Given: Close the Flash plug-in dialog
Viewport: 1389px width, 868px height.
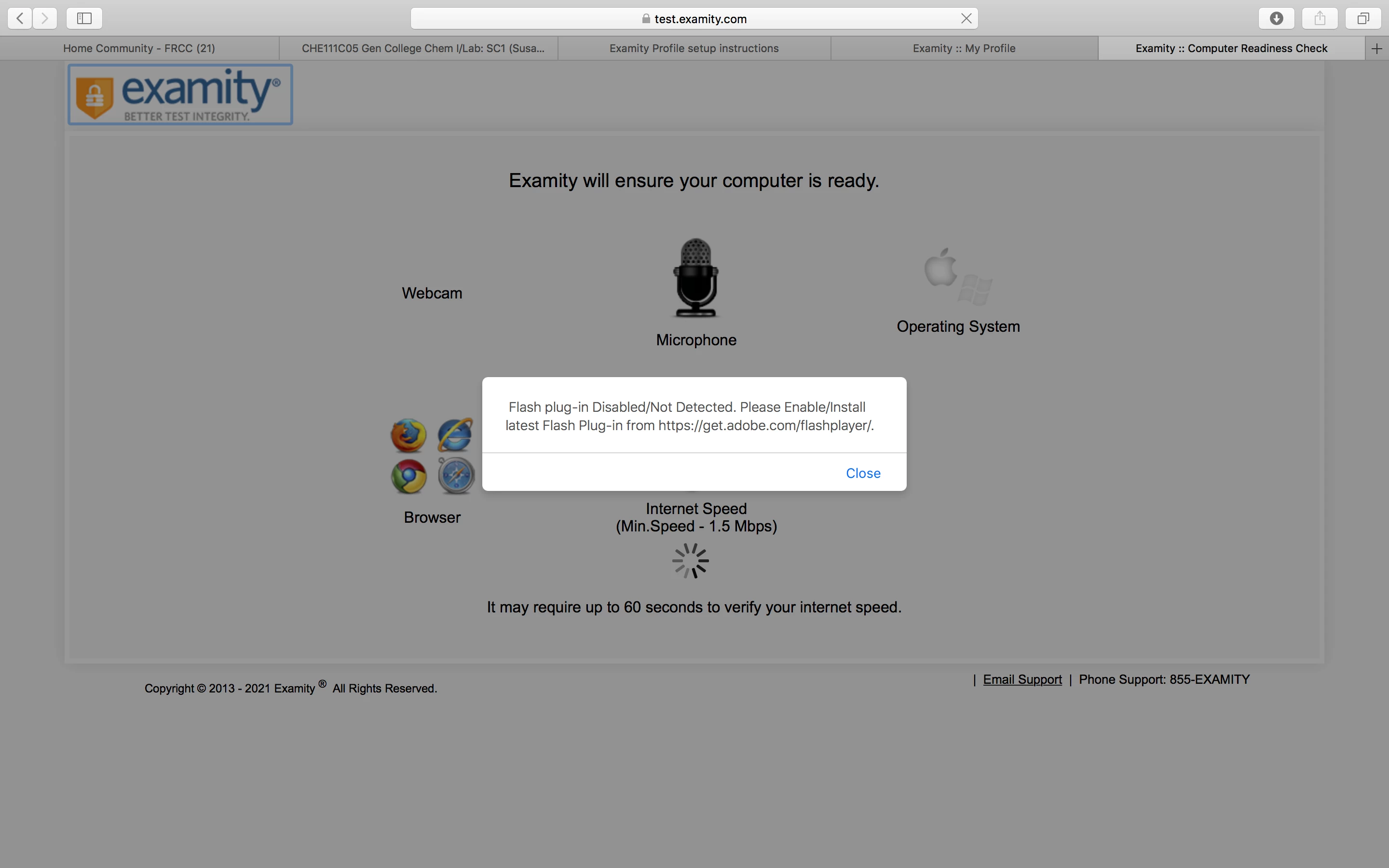Looking at the screenshot, I should point(863,473).
